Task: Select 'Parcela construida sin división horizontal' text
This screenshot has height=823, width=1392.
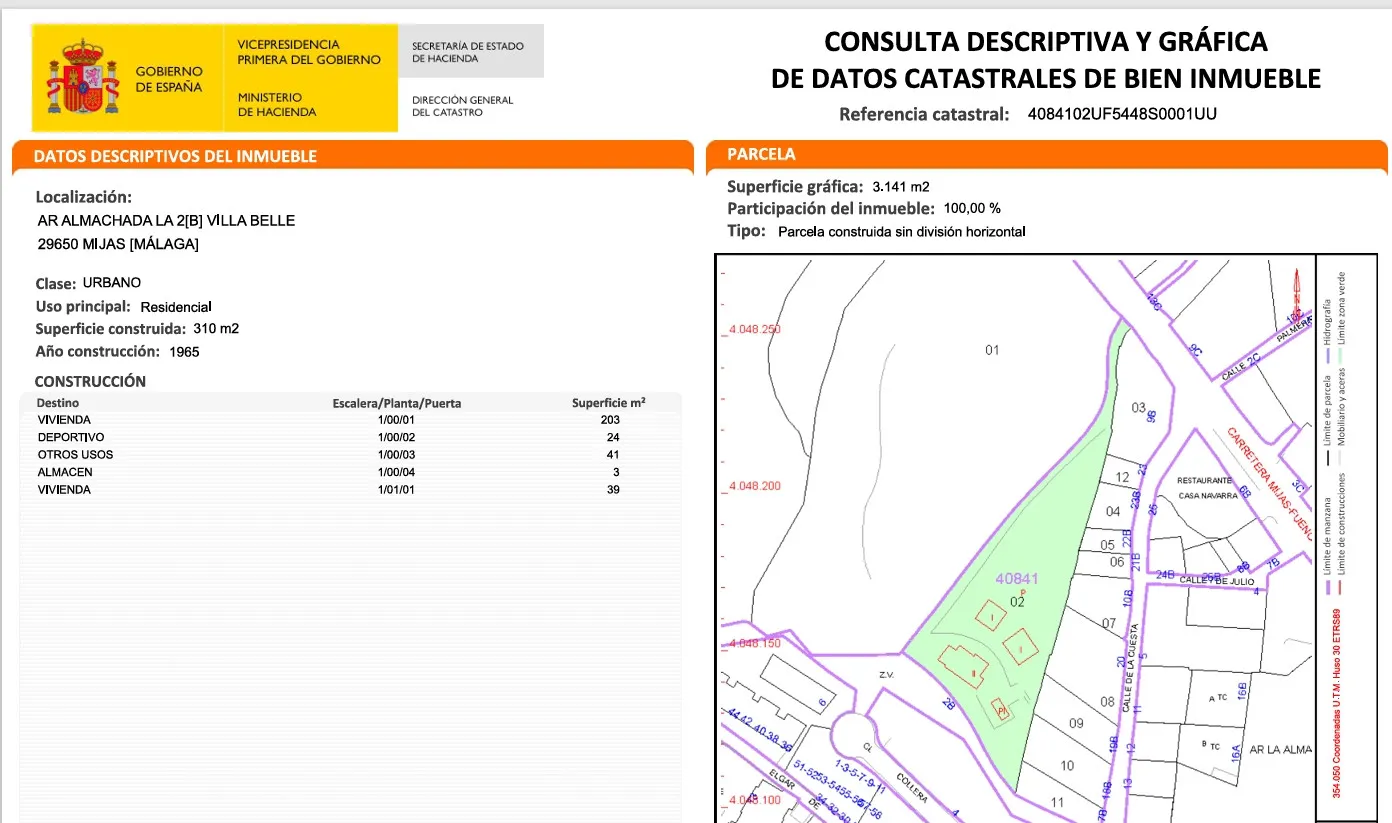Action: point(901,232)
